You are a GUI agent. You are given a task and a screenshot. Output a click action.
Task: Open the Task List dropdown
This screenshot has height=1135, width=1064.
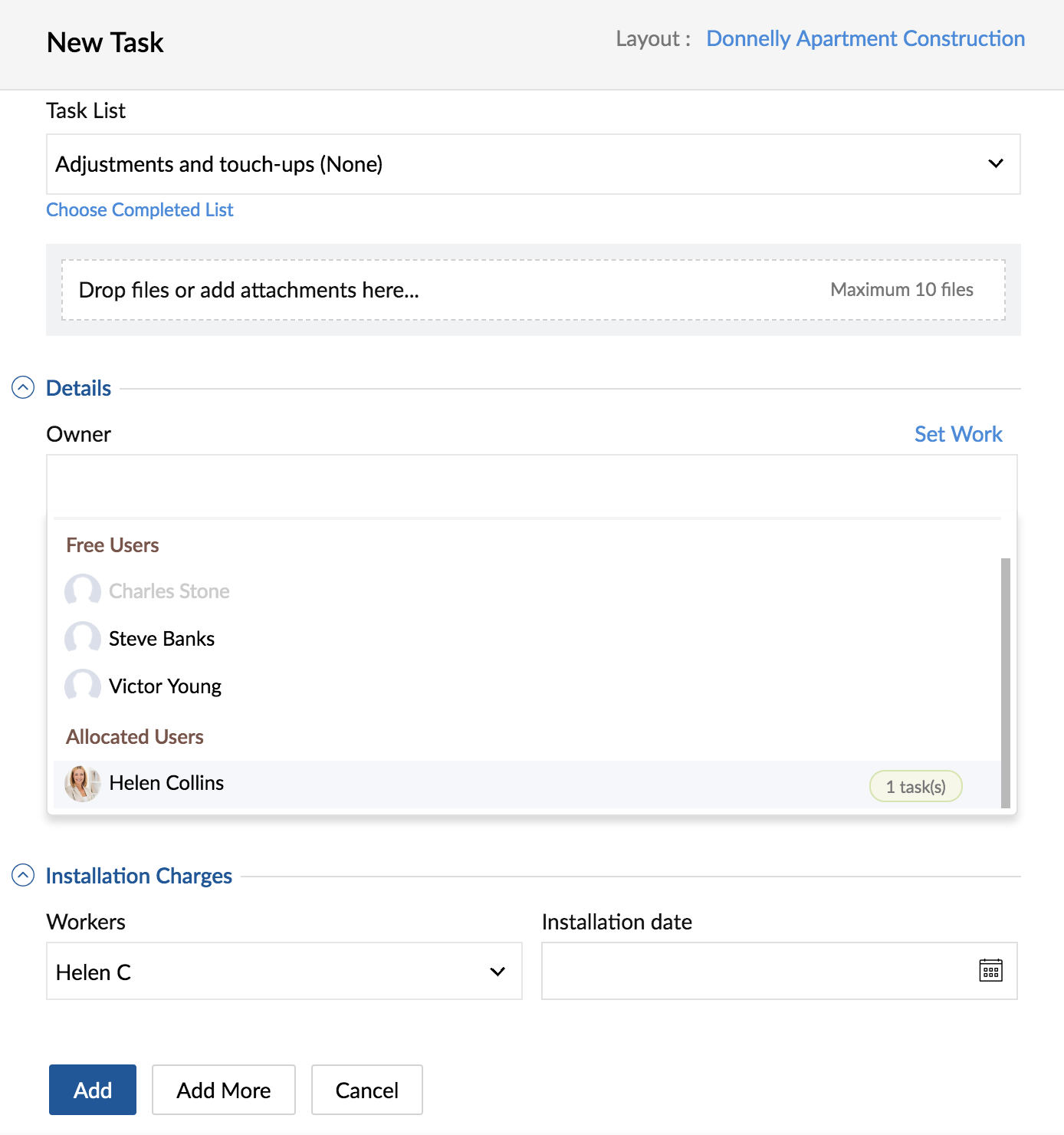pos(534,164)
